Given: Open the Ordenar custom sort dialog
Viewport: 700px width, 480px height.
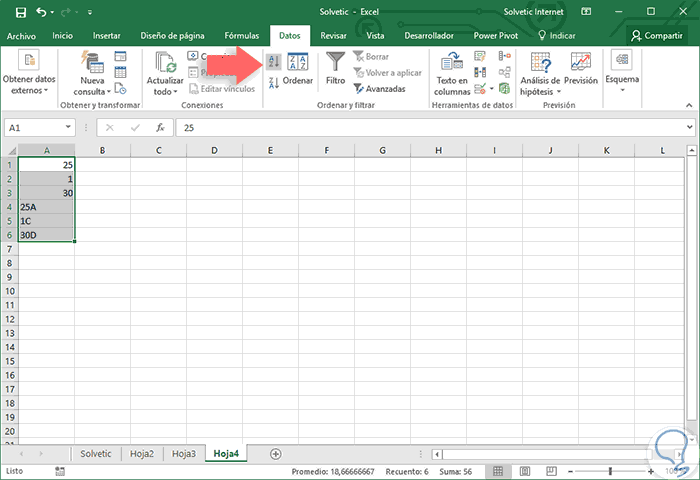Looking at the screenshot, I should click(x=298, y=68).
